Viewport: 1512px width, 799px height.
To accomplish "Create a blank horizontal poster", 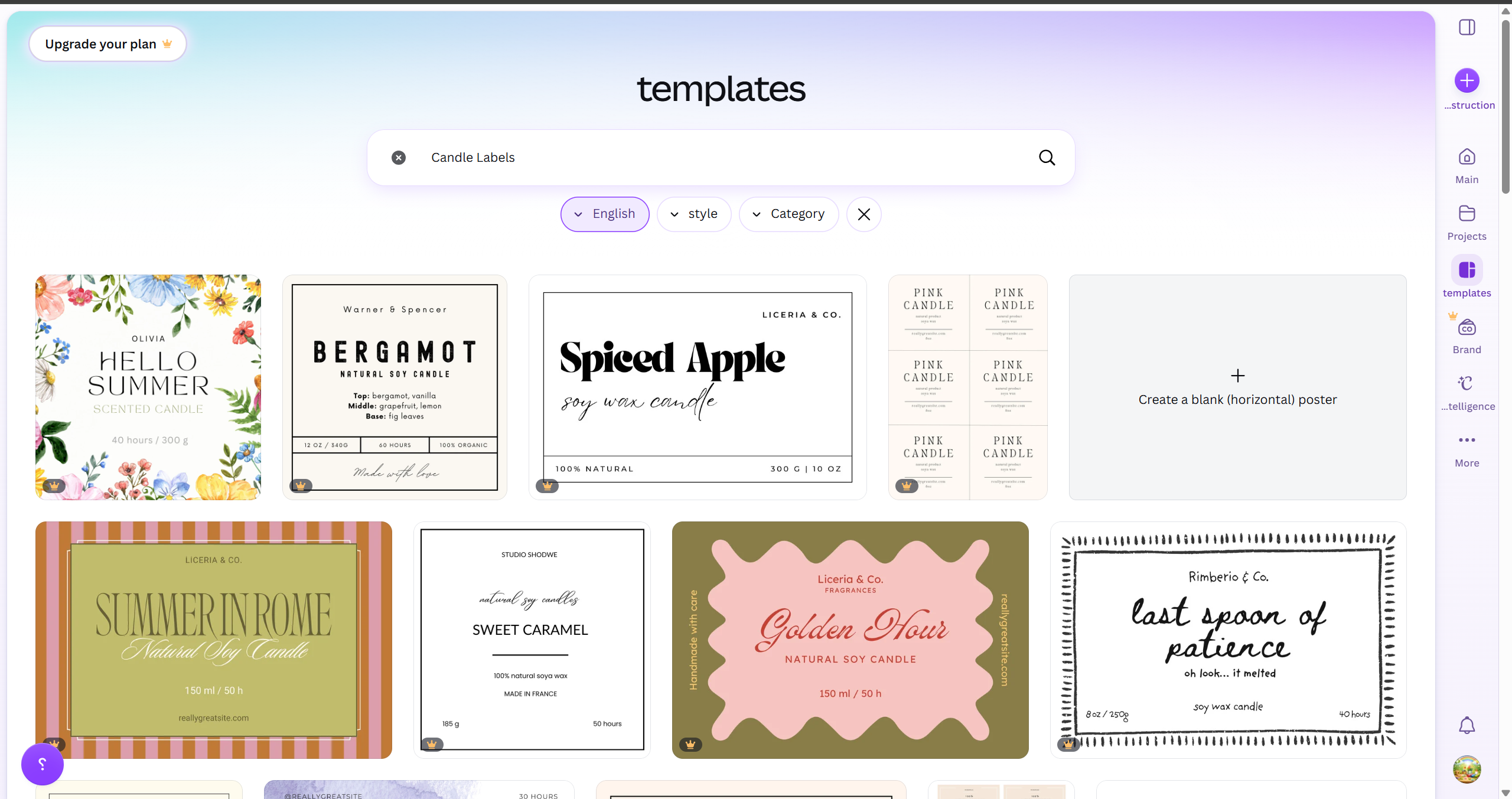I will (1237, 387).
